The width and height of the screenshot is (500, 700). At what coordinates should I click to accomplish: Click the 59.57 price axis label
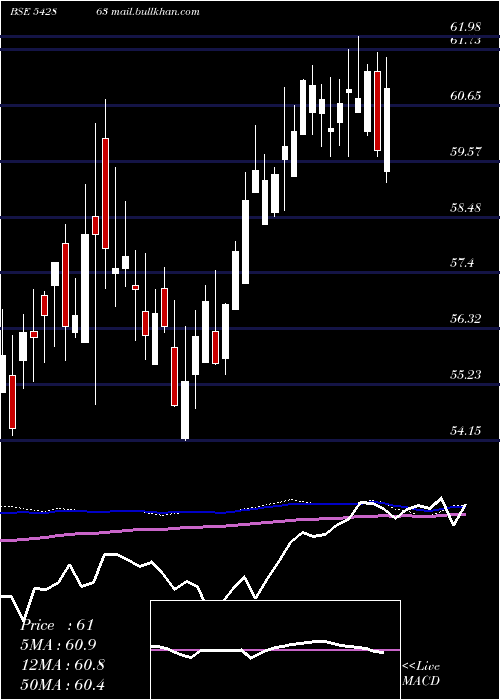coord(466,152)
